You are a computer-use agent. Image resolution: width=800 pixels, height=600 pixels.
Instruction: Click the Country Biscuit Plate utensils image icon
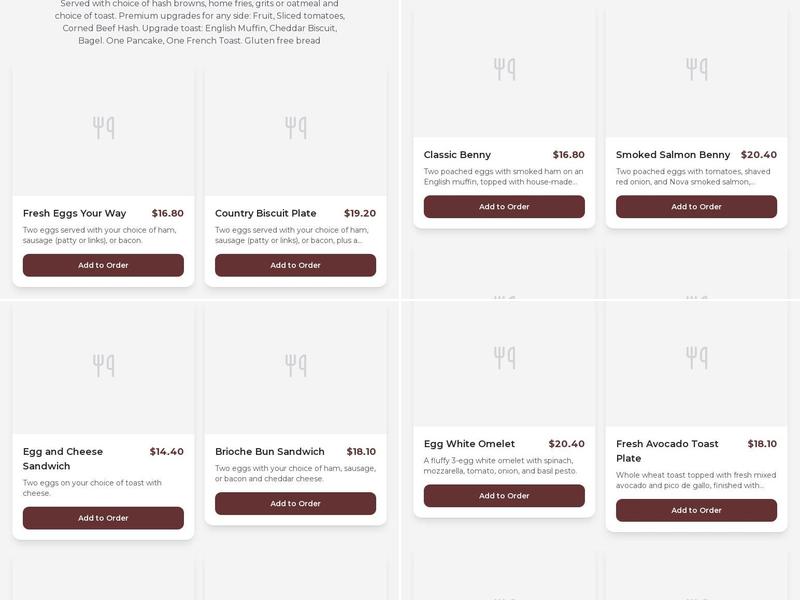tap(296, 128)
